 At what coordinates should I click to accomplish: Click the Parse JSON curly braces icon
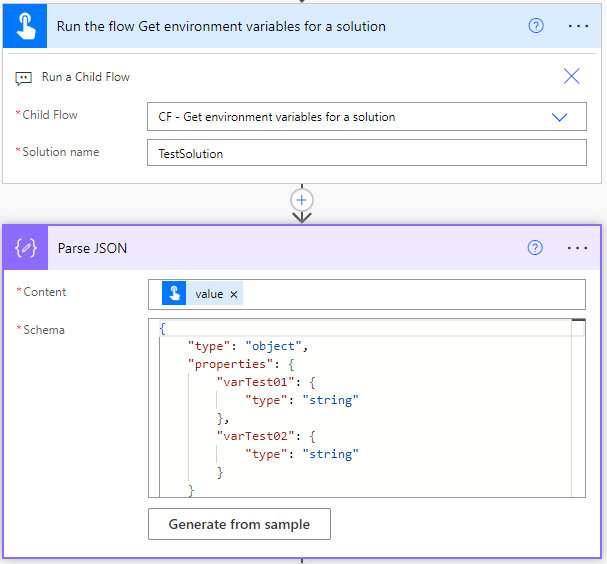26,248
